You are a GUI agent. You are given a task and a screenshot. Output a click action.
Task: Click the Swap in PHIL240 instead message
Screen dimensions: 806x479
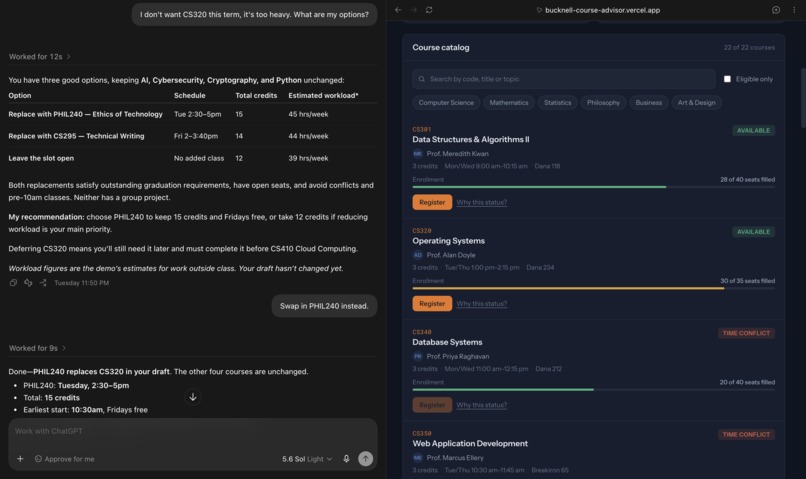click(324, 306)
